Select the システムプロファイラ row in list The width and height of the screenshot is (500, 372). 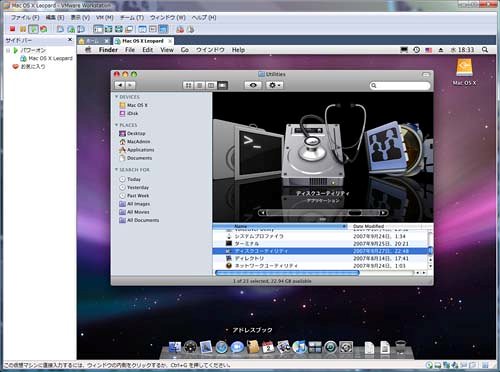pos(320,236)
